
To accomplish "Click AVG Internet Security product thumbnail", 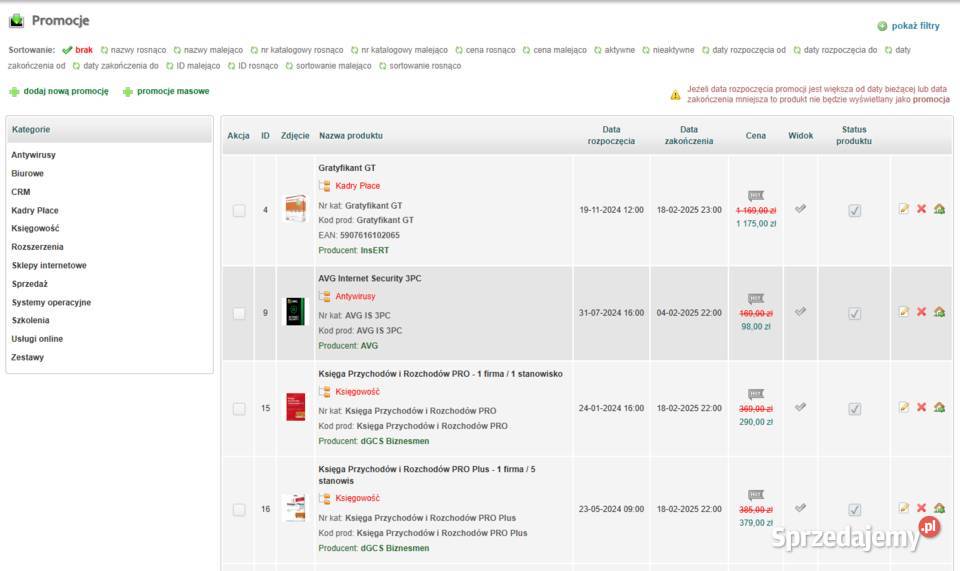I will [x=295, y=312].
